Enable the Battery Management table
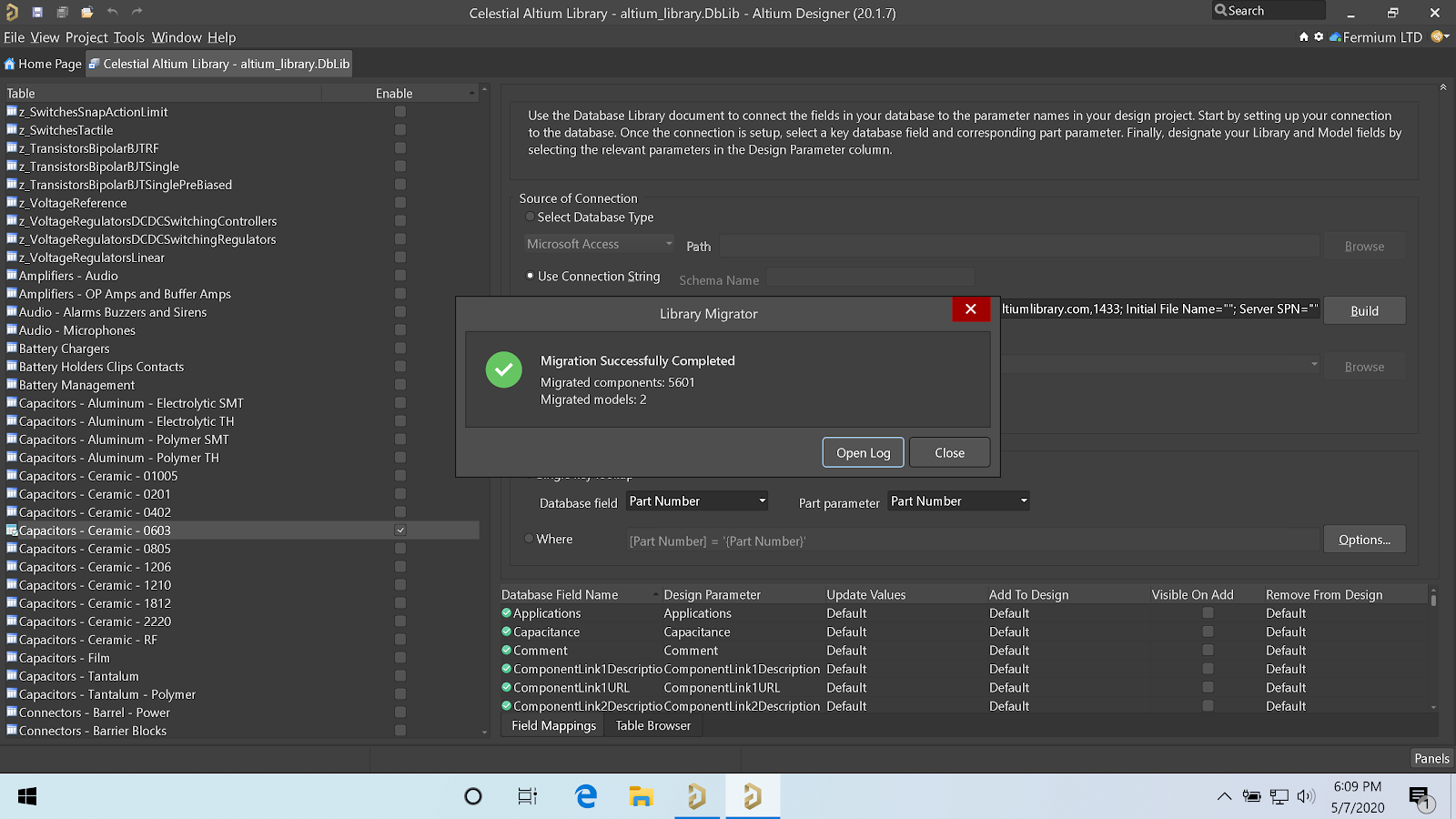The image size is (1456, 819). tap(400, 384)
